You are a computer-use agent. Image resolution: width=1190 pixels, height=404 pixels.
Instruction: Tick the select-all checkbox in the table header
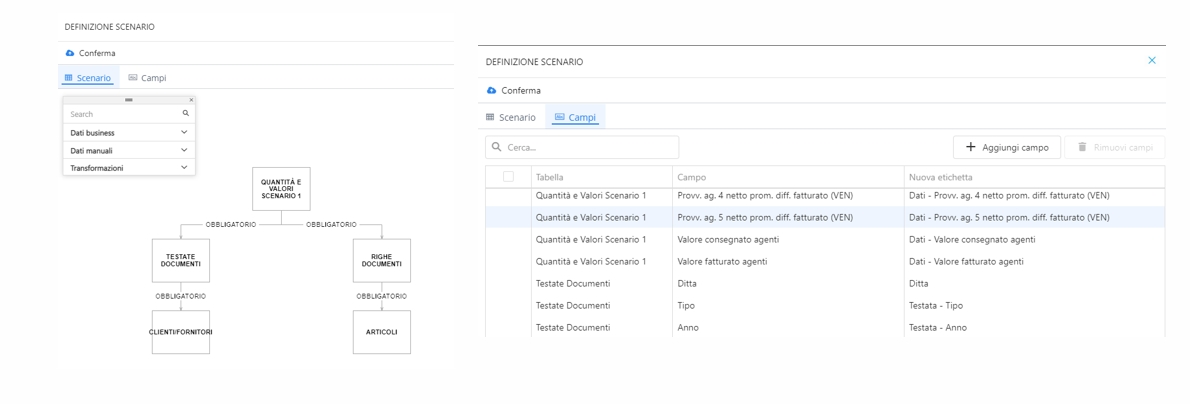(x=508, y=177)
